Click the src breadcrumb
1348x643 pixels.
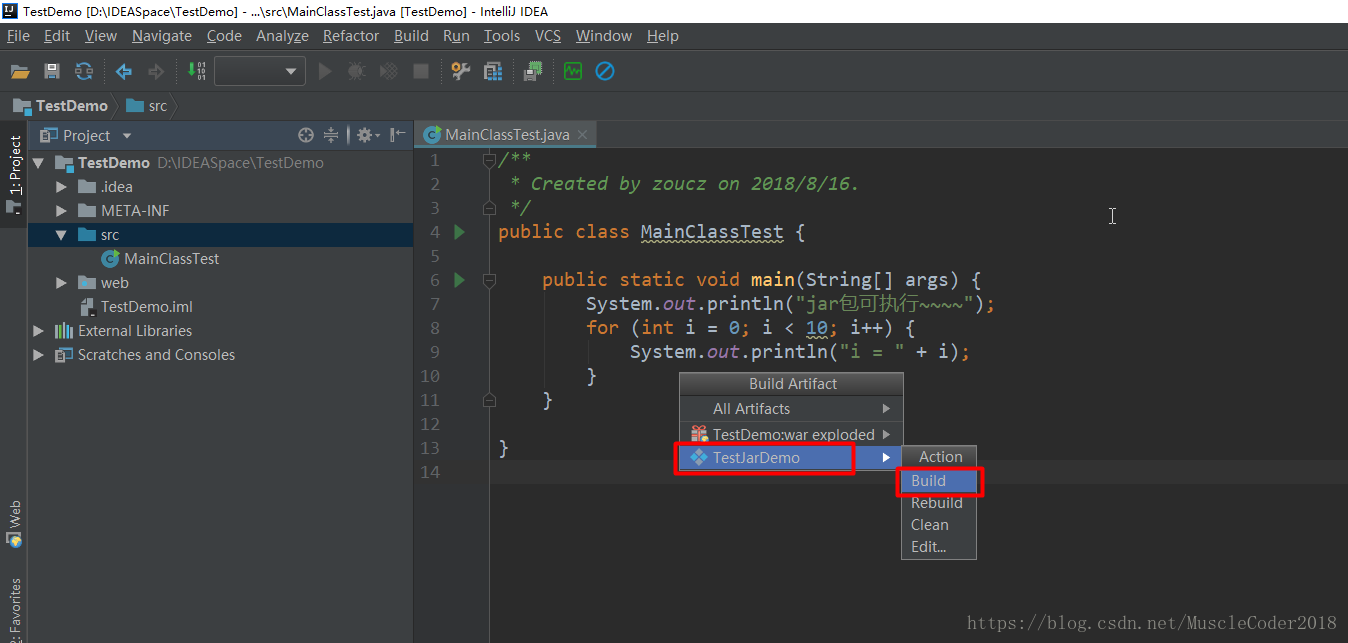pyautogui.click(x=157, y=106)
